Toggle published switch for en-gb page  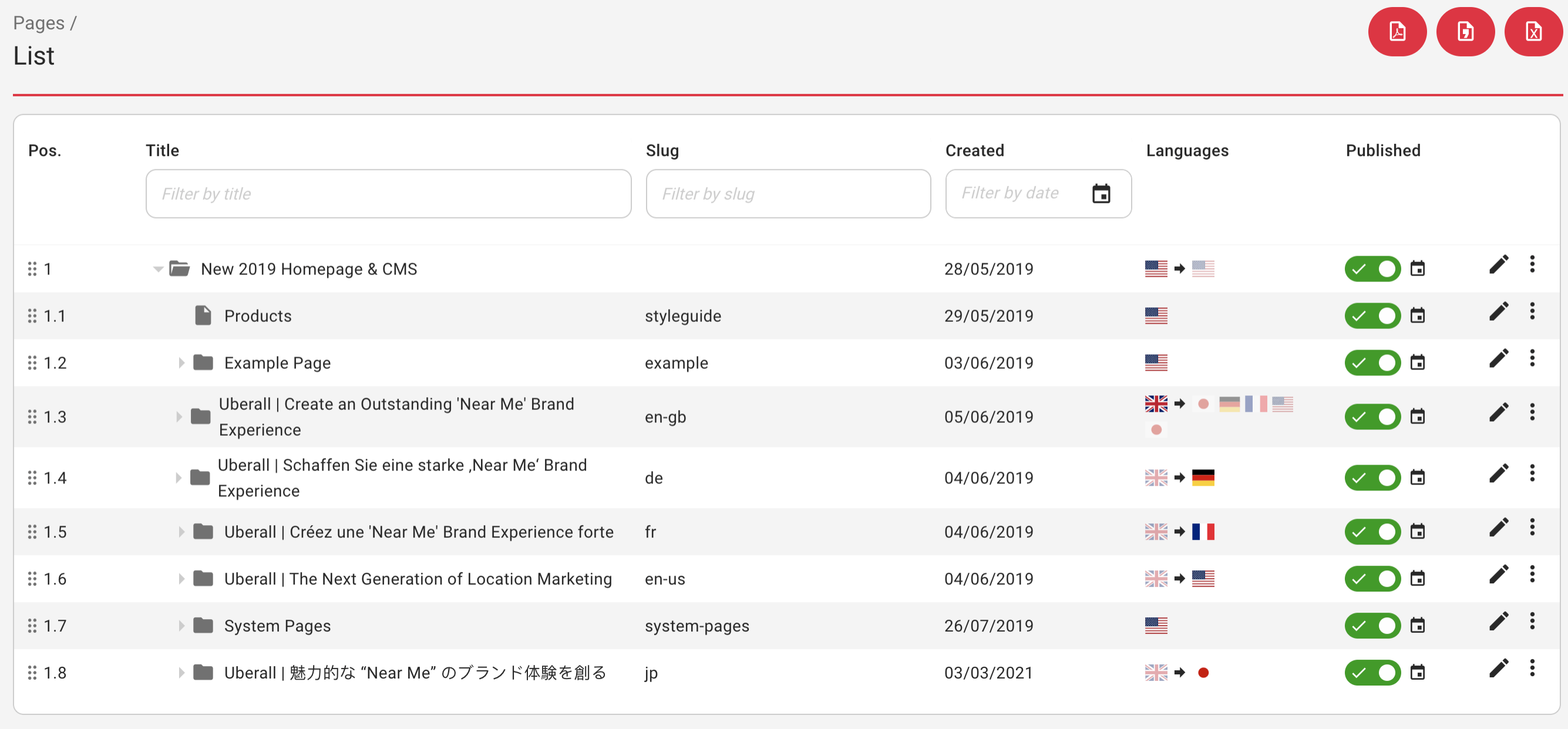[x=1372, y=416]
